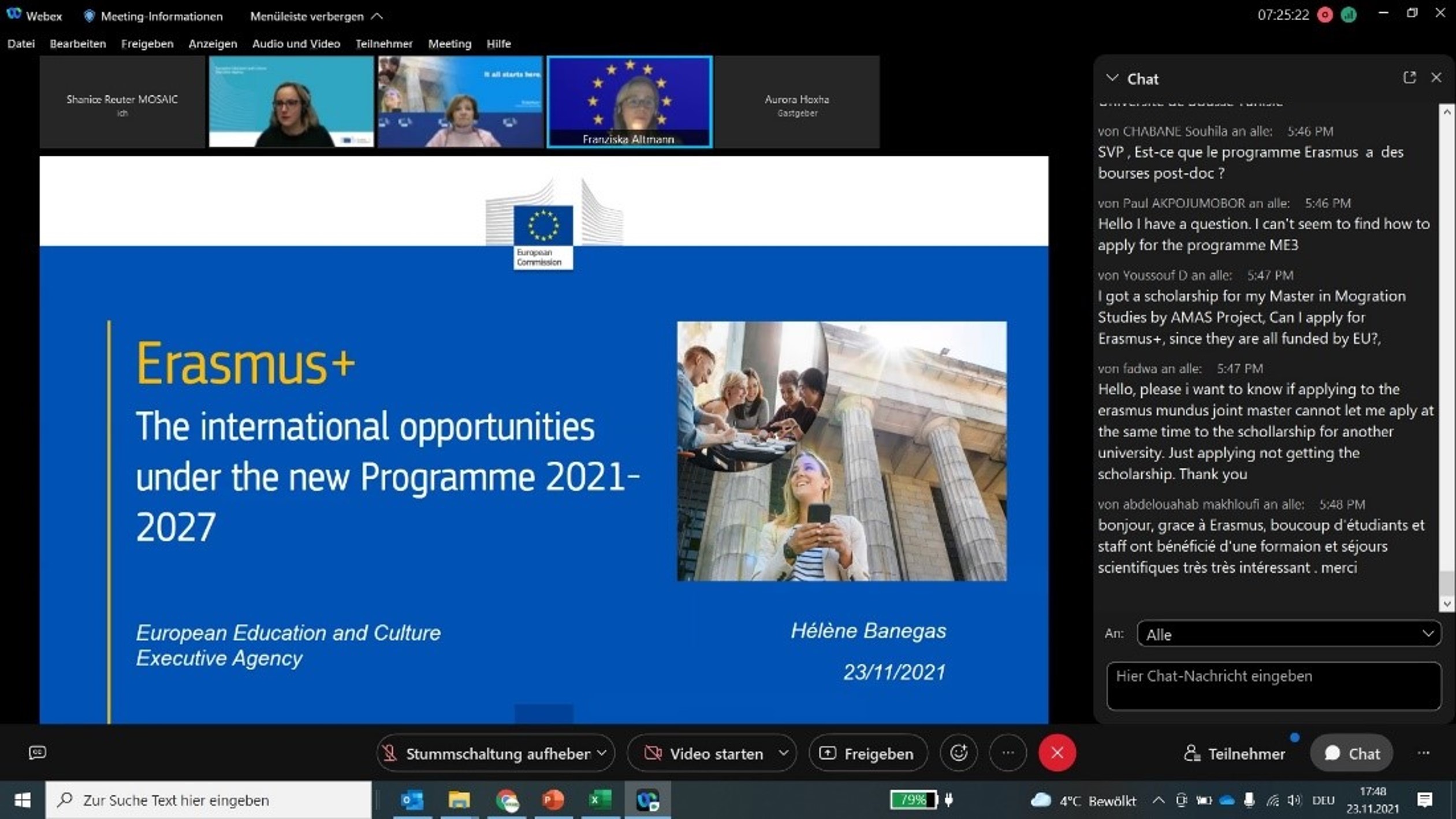
Task: Select Franziska Altmann video thumbnail
Action: pos(630,102)
